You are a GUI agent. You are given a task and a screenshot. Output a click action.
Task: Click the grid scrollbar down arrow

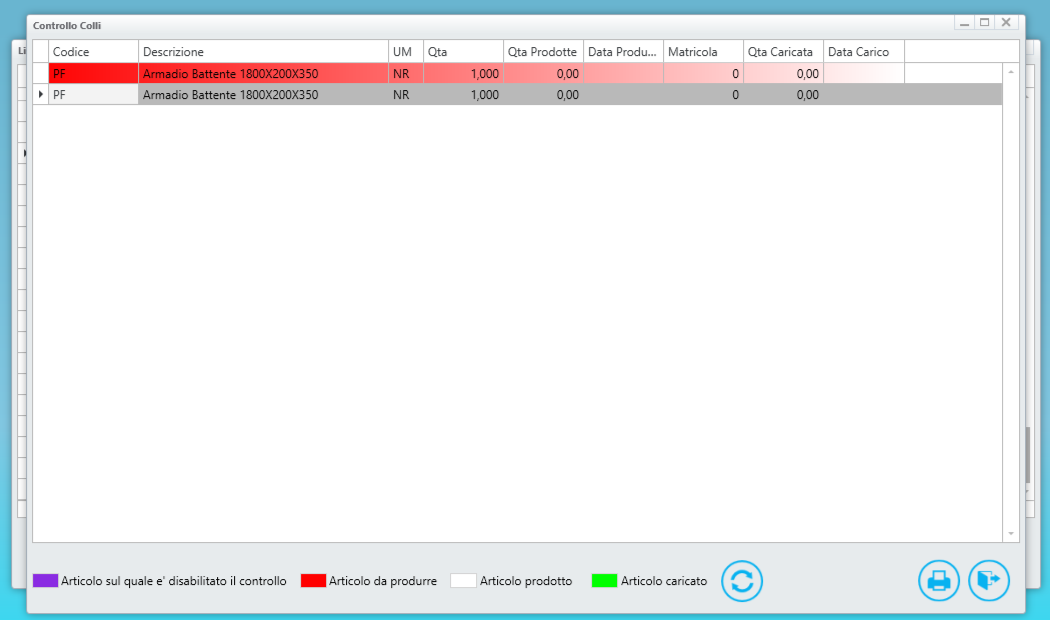(1011, 534)
